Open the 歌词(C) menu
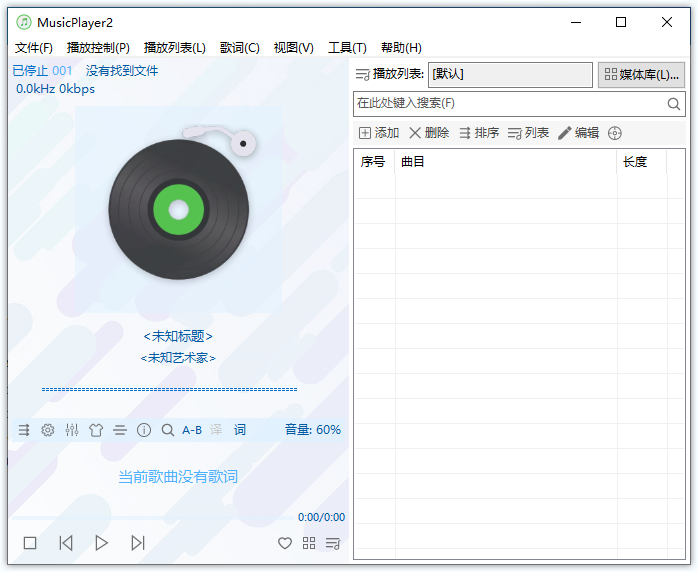This screenshot has width=698, height=572. coord(239,48)
